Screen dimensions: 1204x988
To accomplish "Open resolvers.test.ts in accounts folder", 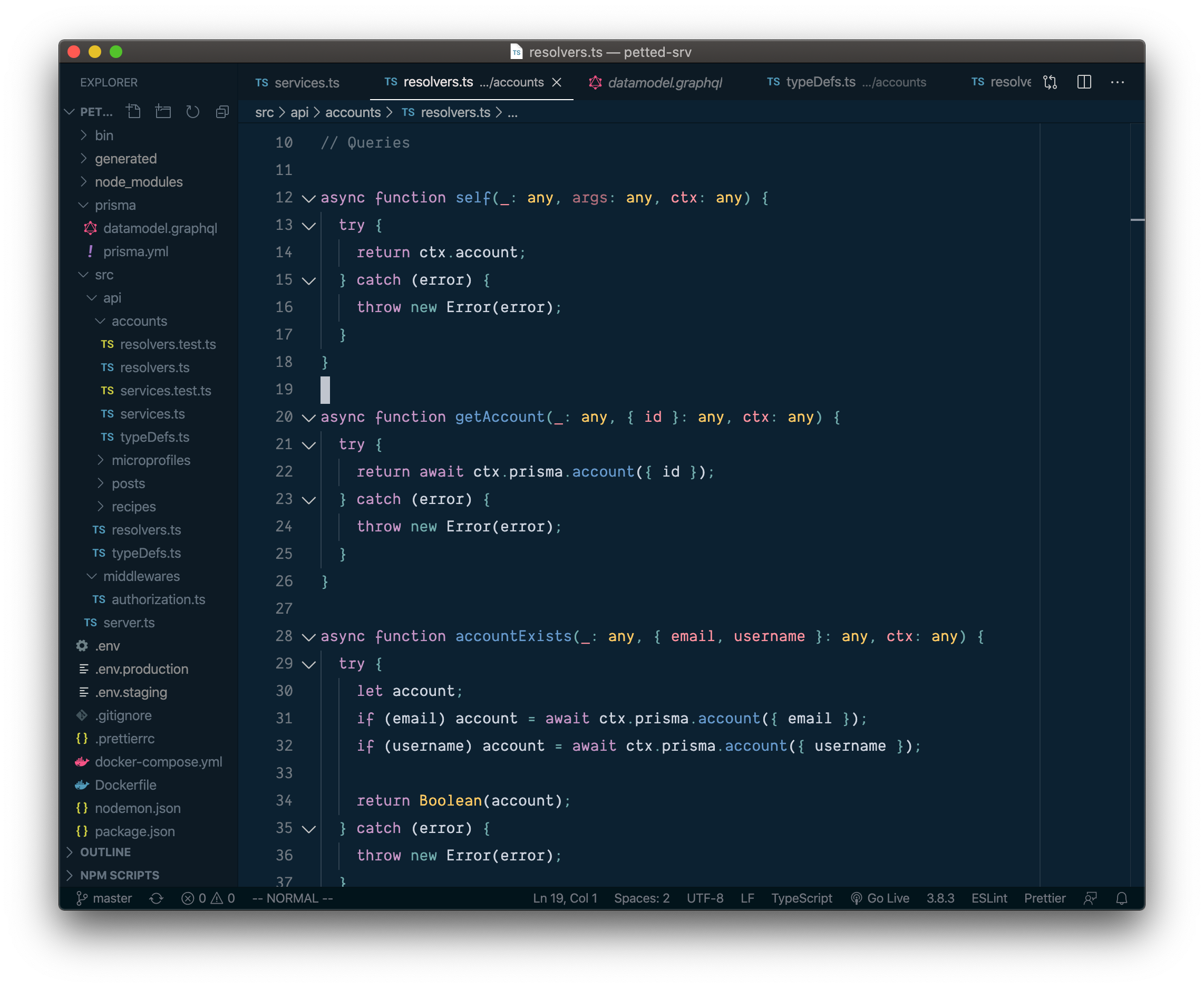I will coord(149,344).
